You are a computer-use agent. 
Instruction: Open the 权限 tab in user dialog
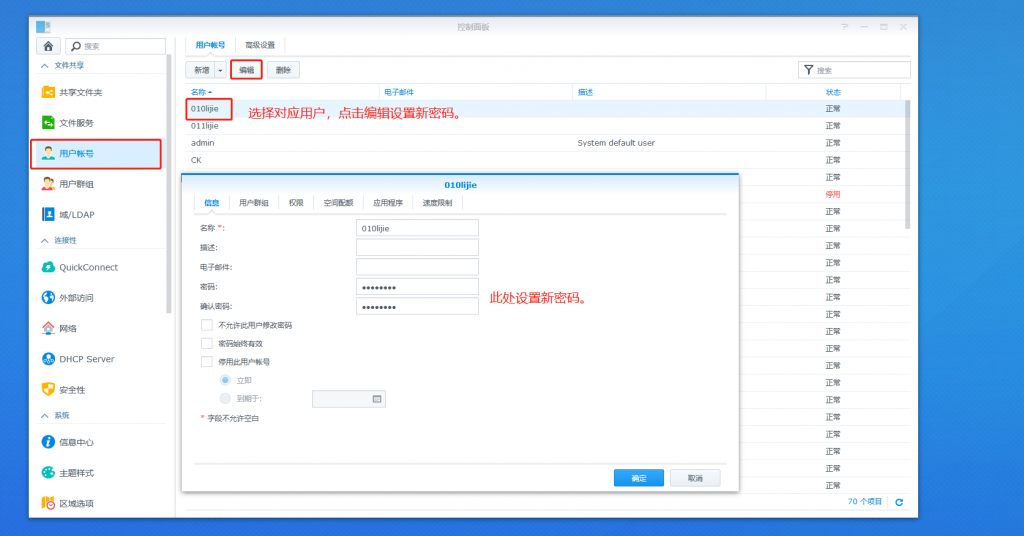(x=296, y=202)
